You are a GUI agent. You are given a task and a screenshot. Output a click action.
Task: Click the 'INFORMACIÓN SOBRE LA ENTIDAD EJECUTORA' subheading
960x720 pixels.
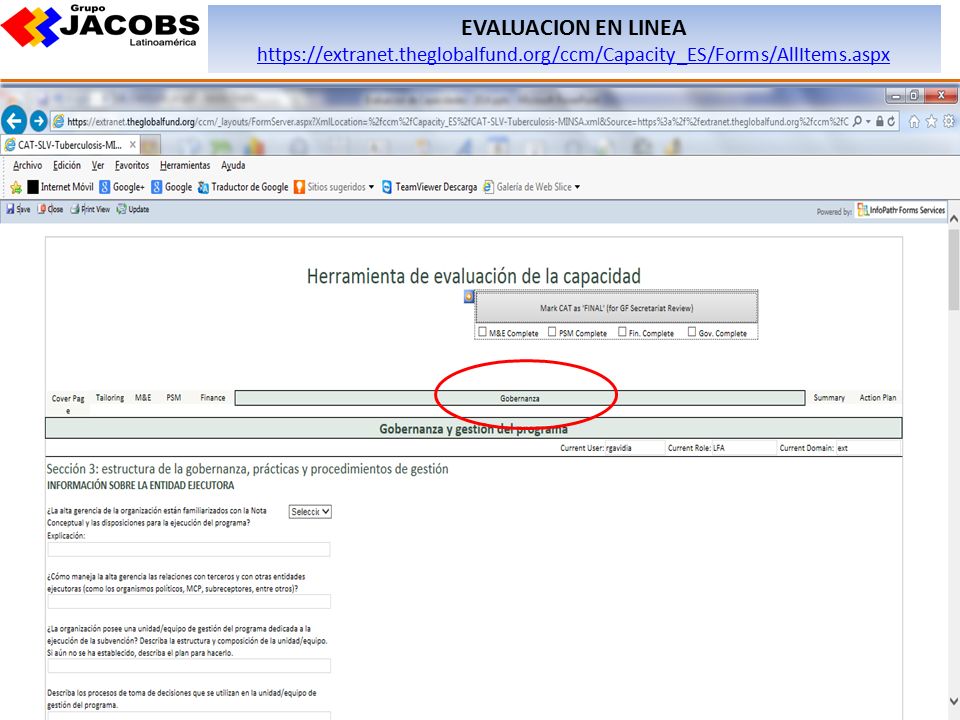click(141, 486)
